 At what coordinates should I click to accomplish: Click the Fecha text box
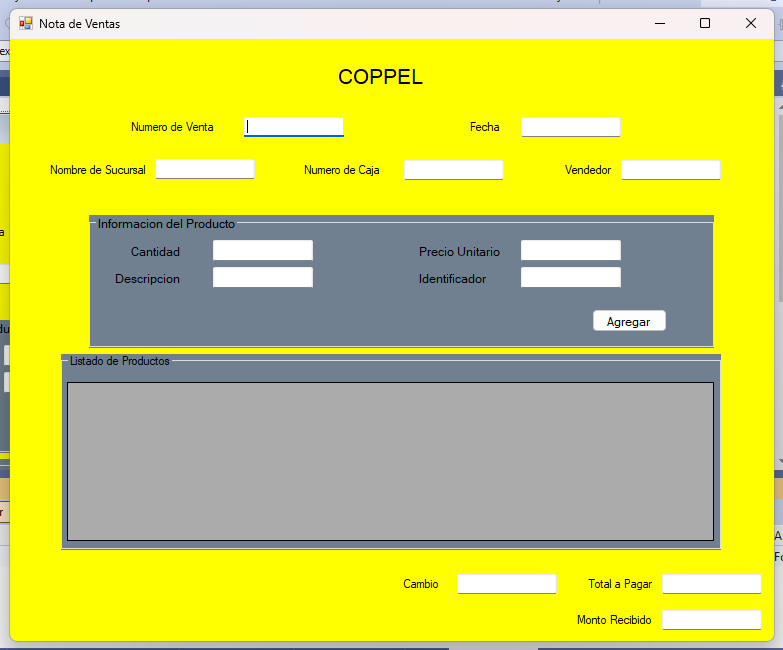(x=571, y=127)
